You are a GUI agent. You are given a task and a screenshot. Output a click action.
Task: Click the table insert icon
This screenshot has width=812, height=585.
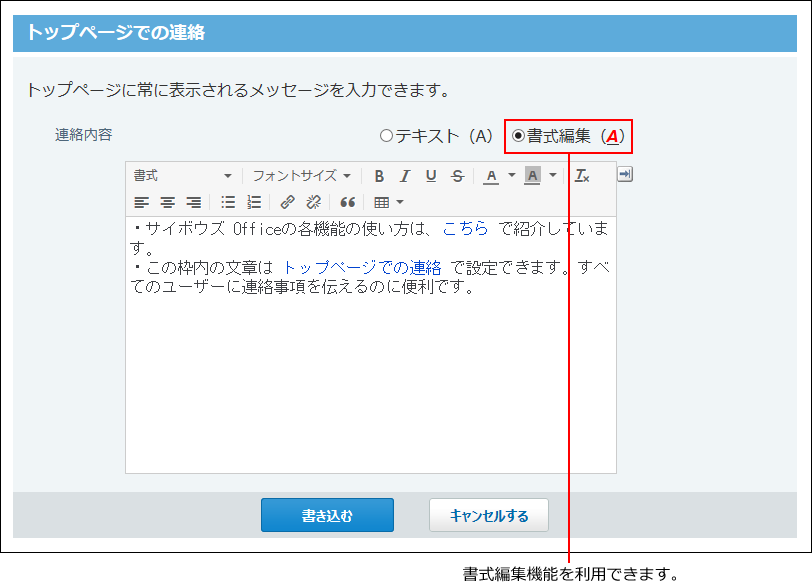(x=382, y=202)
